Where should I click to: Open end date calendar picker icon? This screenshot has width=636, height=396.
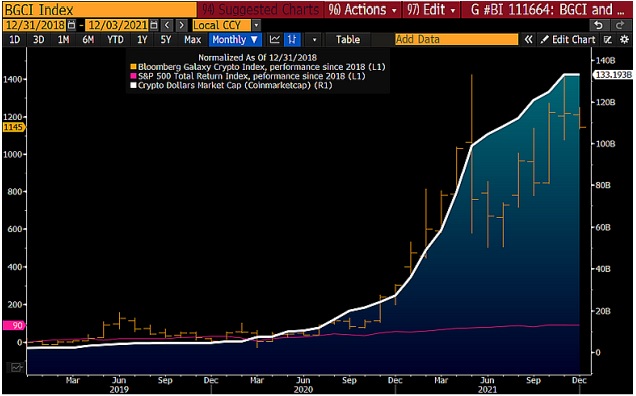click(154, 25)
